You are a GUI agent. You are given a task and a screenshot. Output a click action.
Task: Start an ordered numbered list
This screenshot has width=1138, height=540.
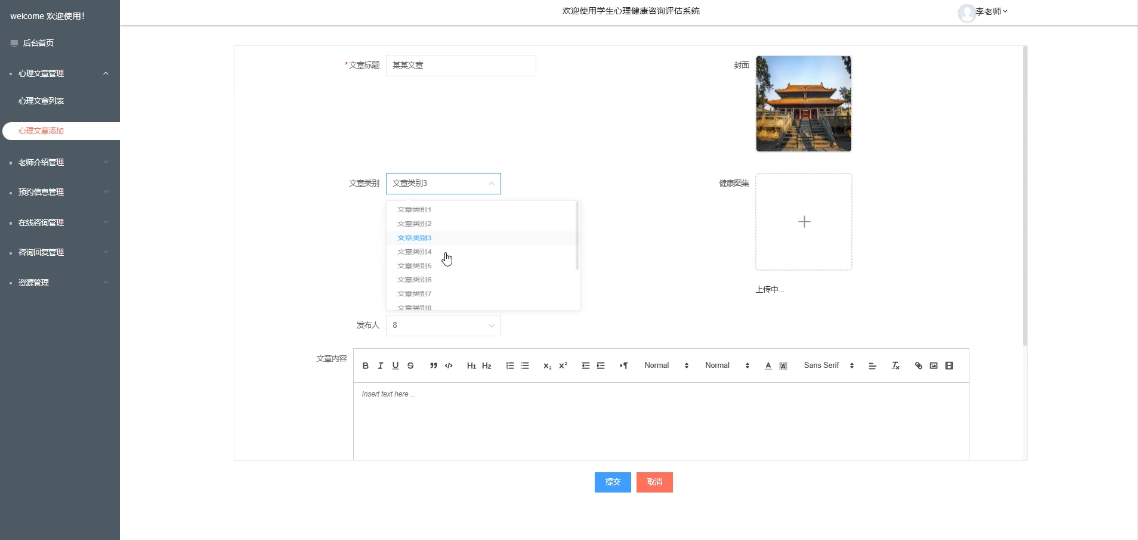[x=509, y=366]
